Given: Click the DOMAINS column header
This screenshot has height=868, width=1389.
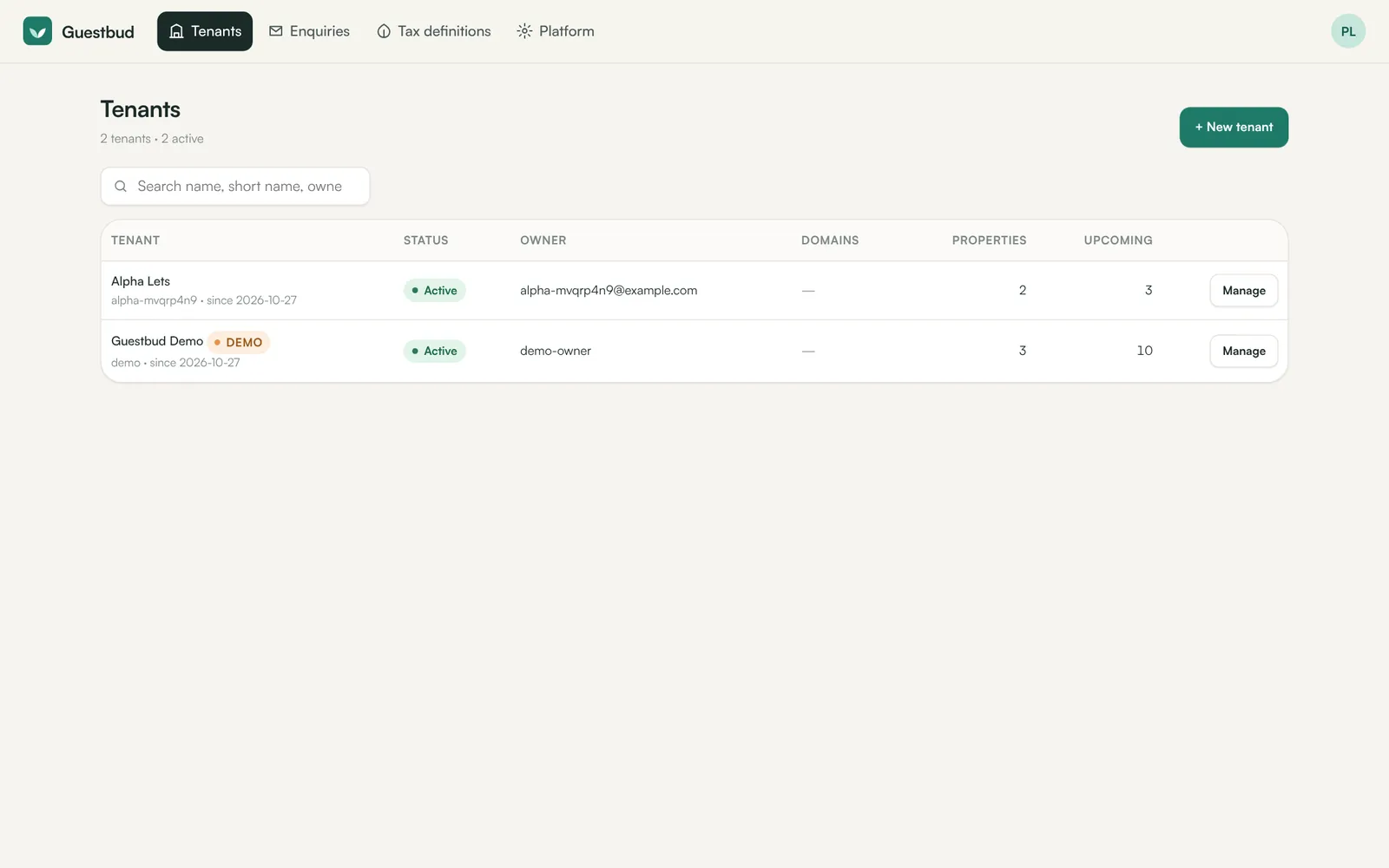Looking at the screenshot, I should click(x=830, y=240).
